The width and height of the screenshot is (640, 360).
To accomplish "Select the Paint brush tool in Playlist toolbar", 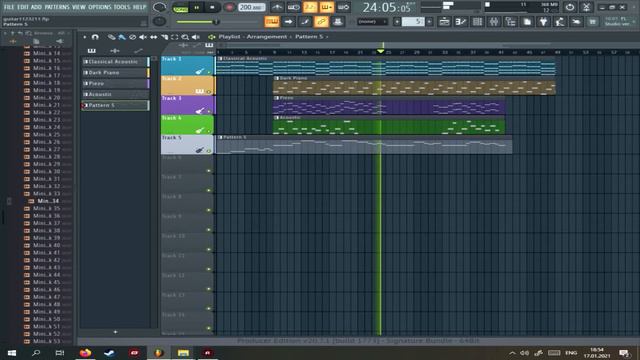I will (122, 37).
